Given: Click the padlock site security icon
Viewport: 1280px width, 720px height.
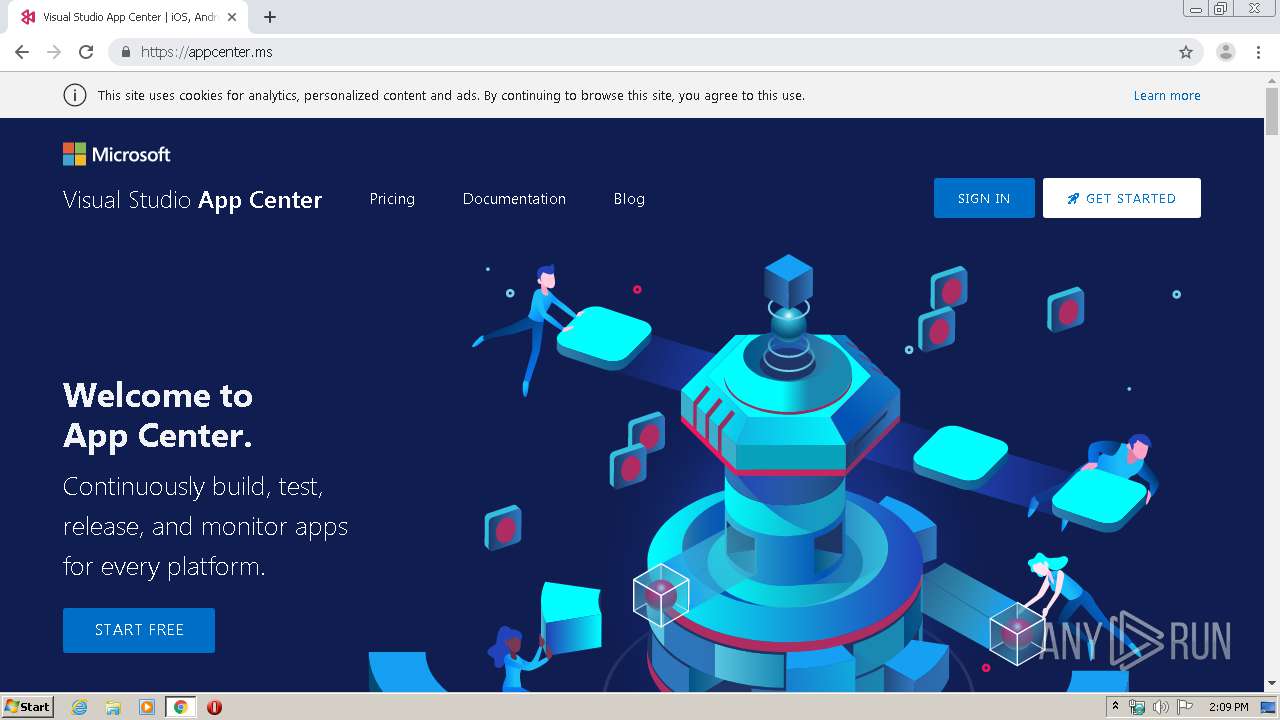Looking at the screenshot, I should (126, 52).
